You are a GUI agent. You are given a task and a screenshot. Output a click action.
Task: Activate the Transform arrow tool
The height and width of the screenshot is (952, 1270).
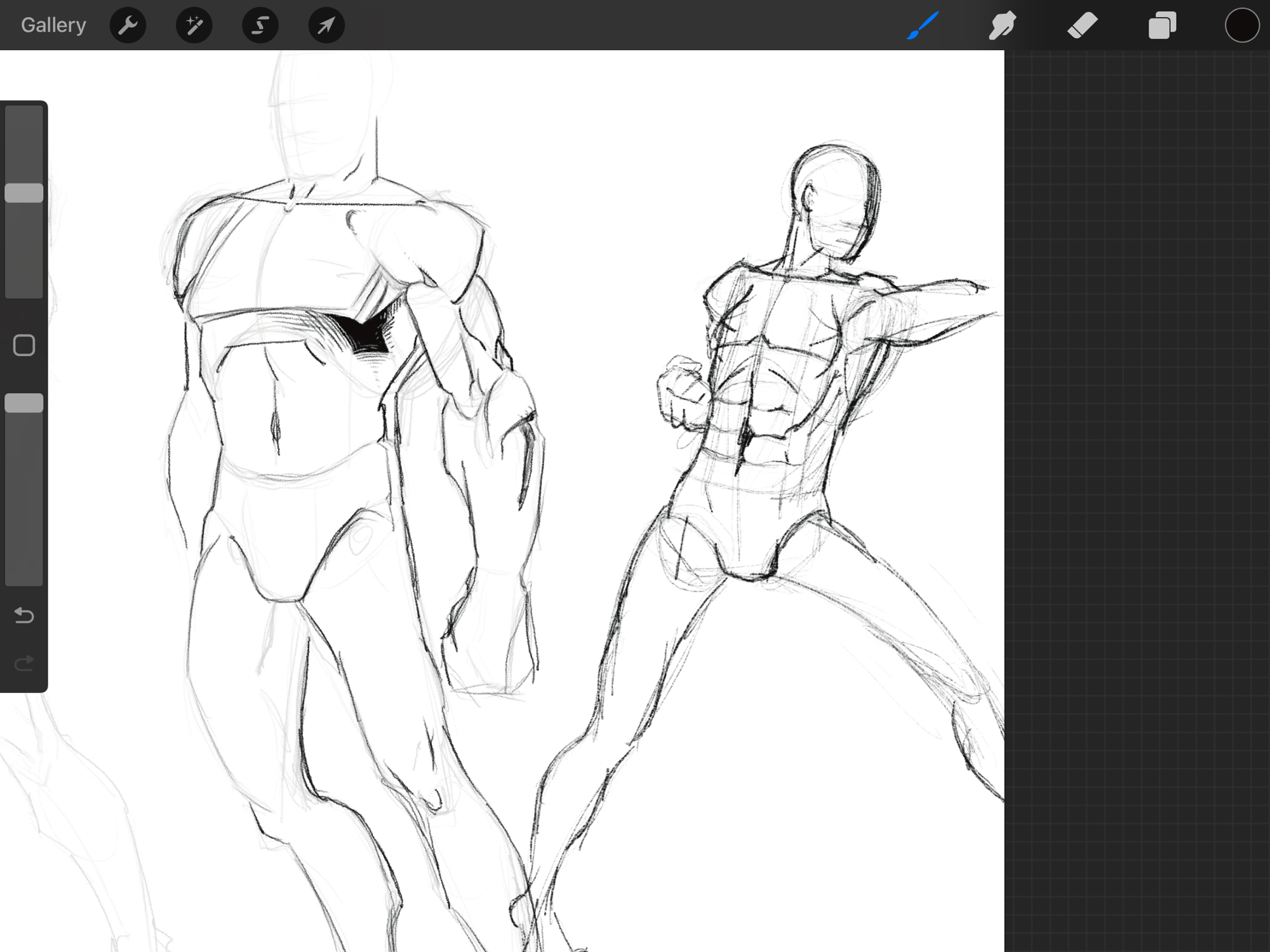click(326, 25)
